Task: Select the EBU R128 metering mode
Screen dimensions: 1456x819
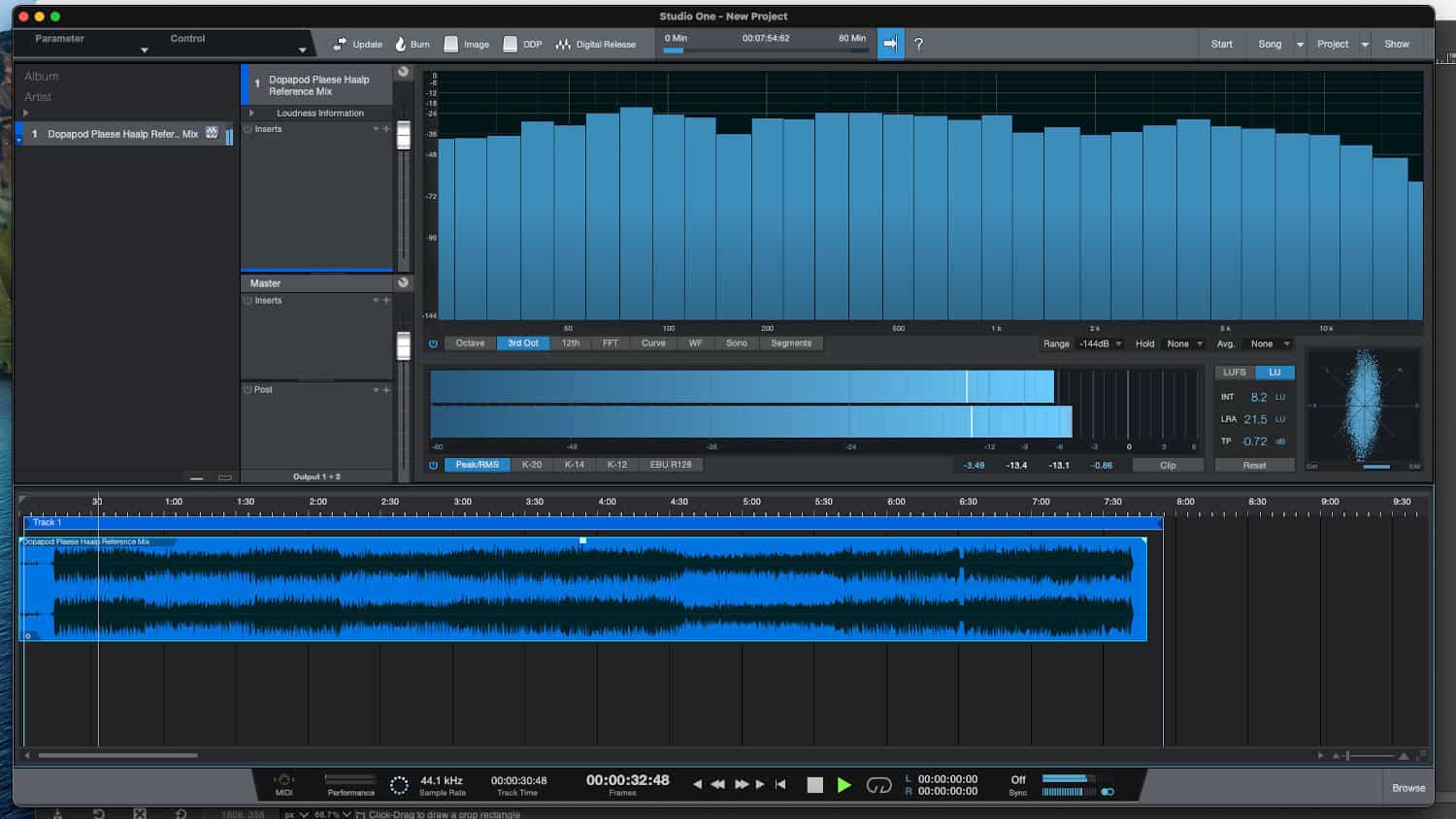Action: coord(671,465)
